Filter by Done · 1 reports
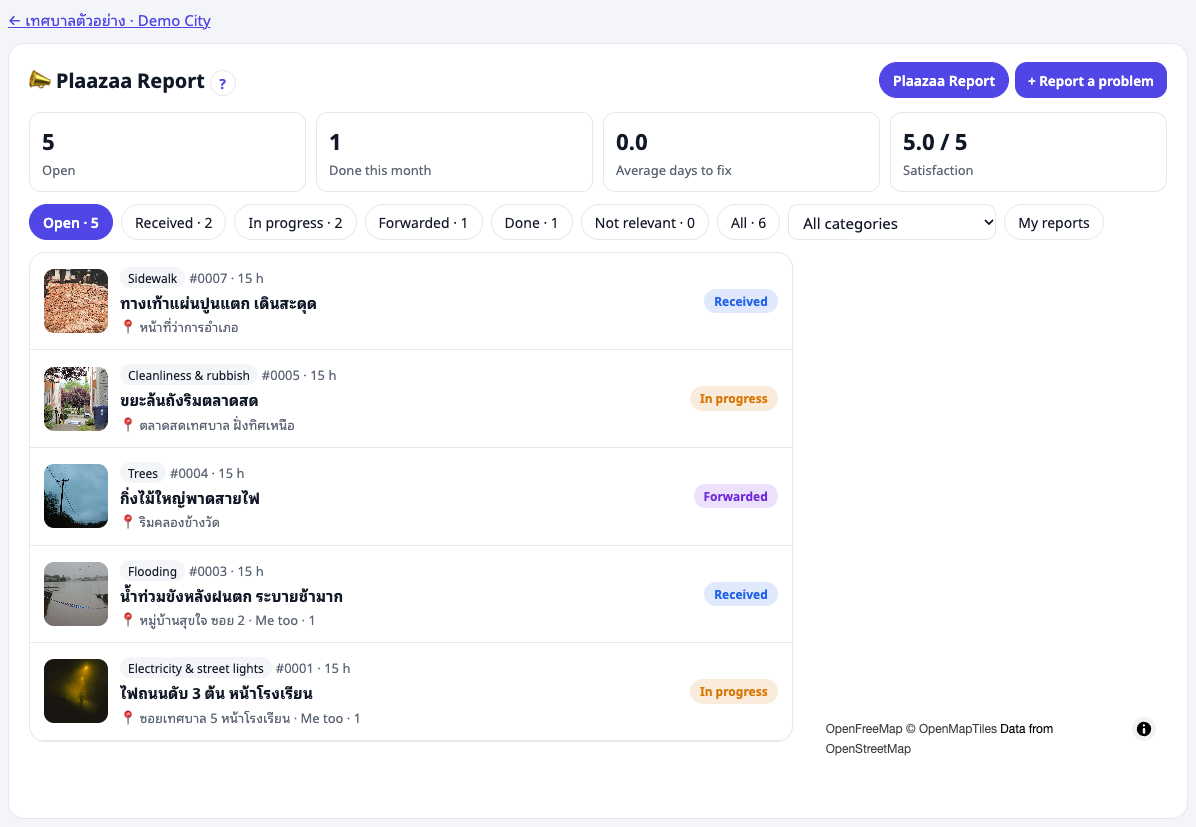The height and width of the screenshot is (827, 1196). pos(532,223)
